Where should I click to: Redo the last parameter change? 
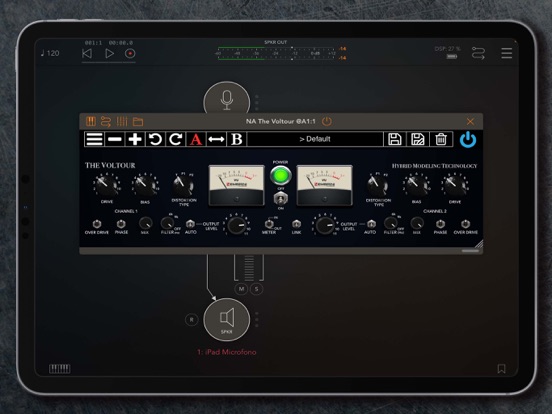176,139
